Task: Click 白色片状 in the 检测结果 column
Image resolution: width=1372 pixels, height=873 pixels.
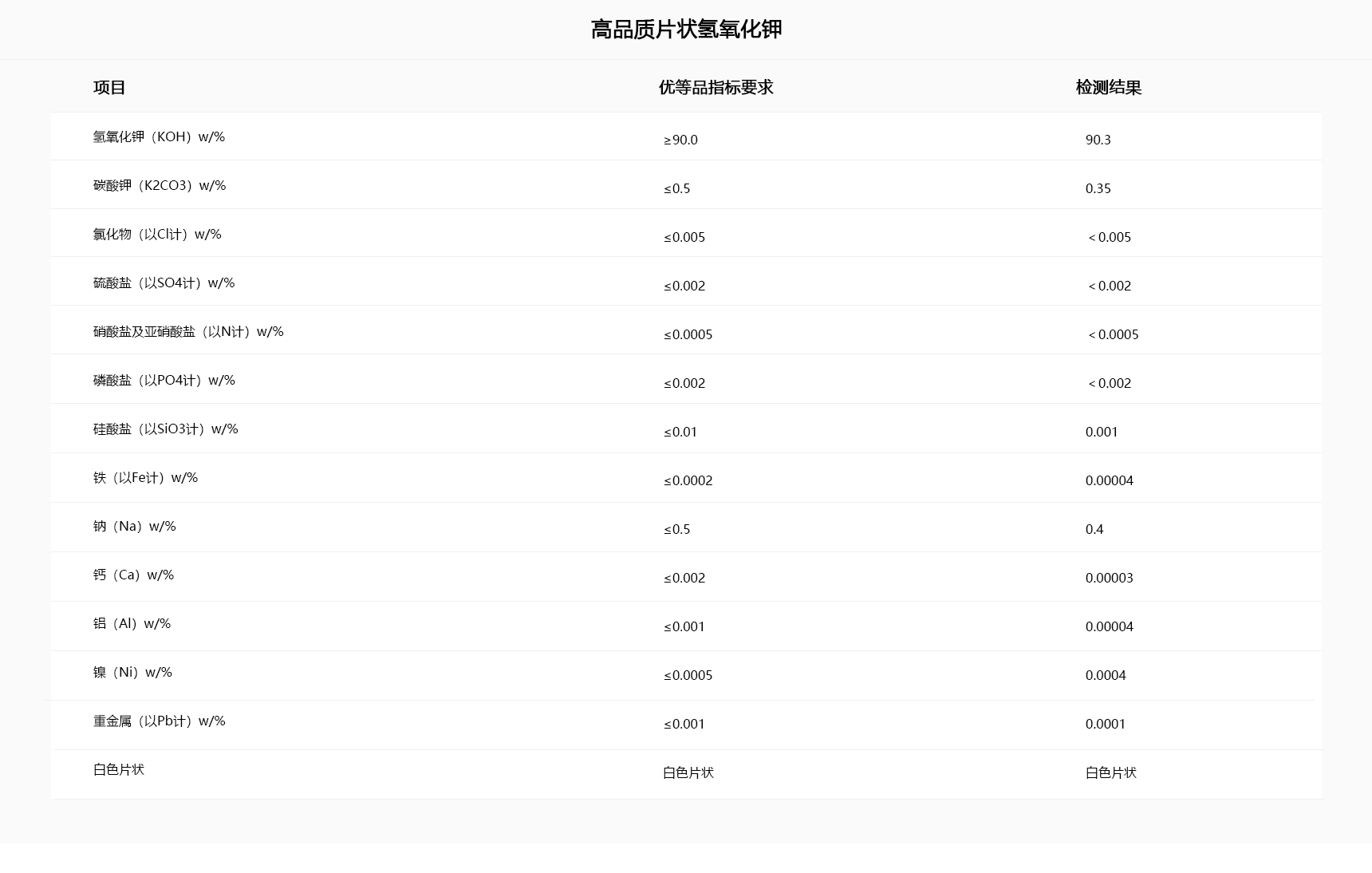Action: pos(1110,773)
